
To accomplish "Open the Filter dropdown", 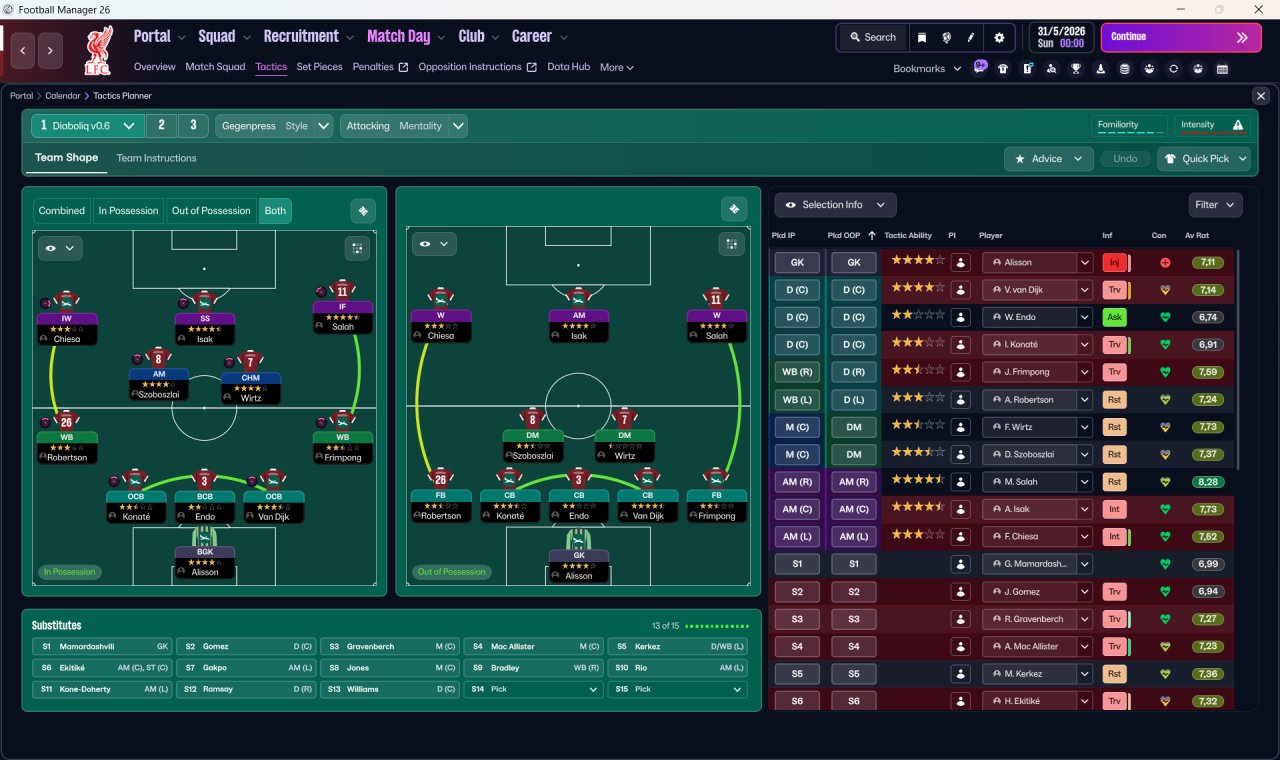I will tap(1215, 205).
